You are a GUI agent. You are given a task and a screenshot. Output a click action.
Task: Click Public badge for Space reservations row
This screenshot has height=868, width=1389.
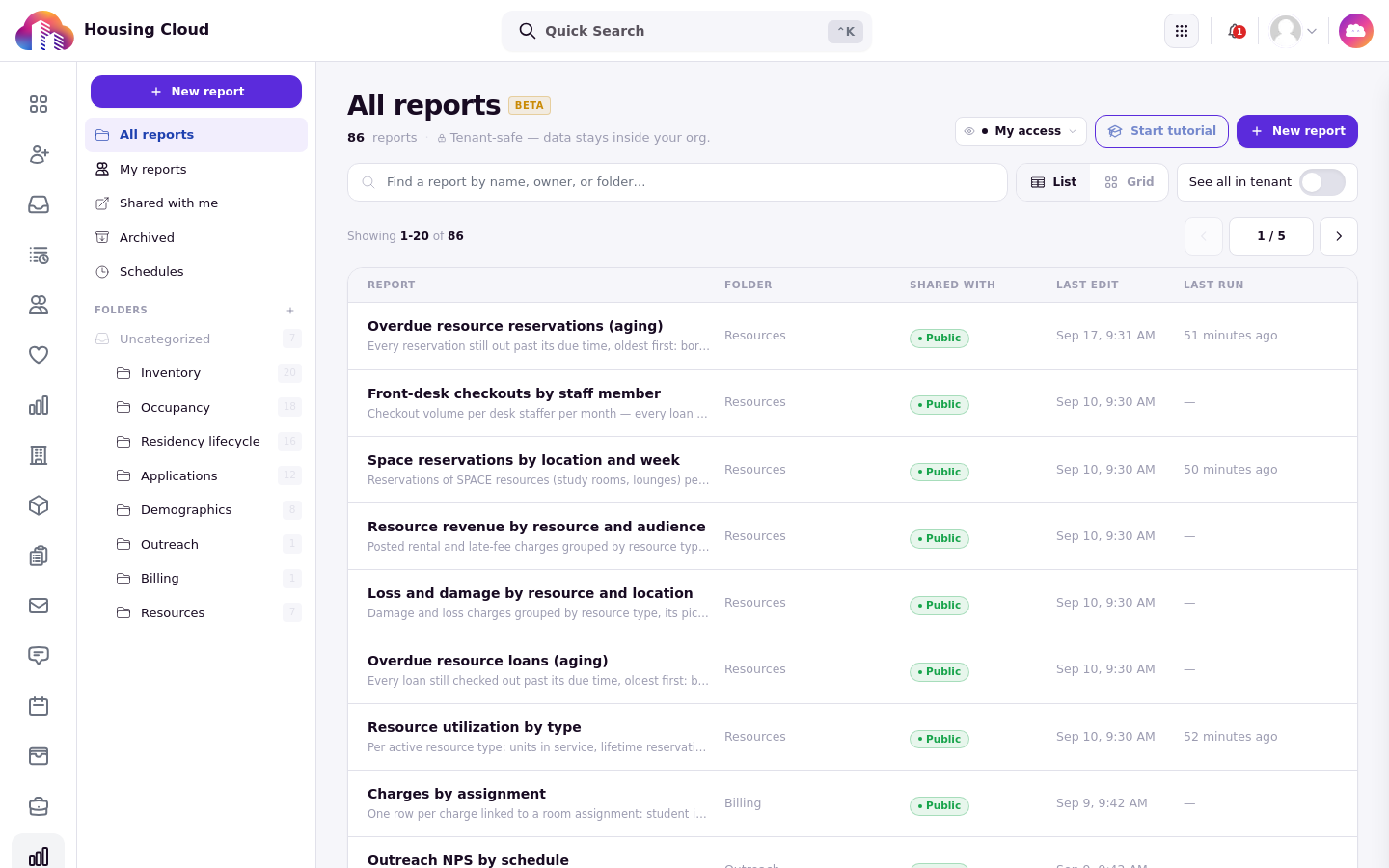pyautogui.click(x=940, y=472)
